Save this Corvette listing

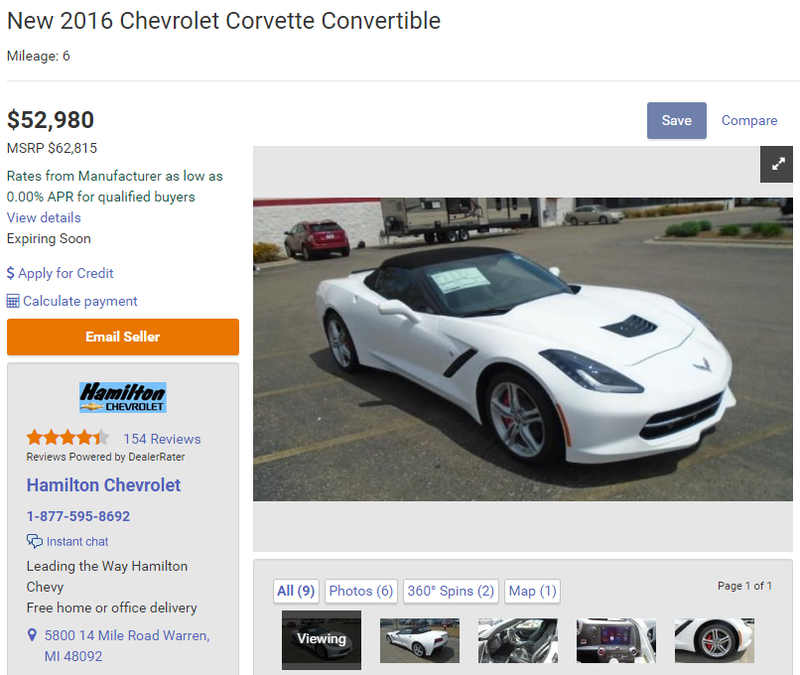pos(677,120)
